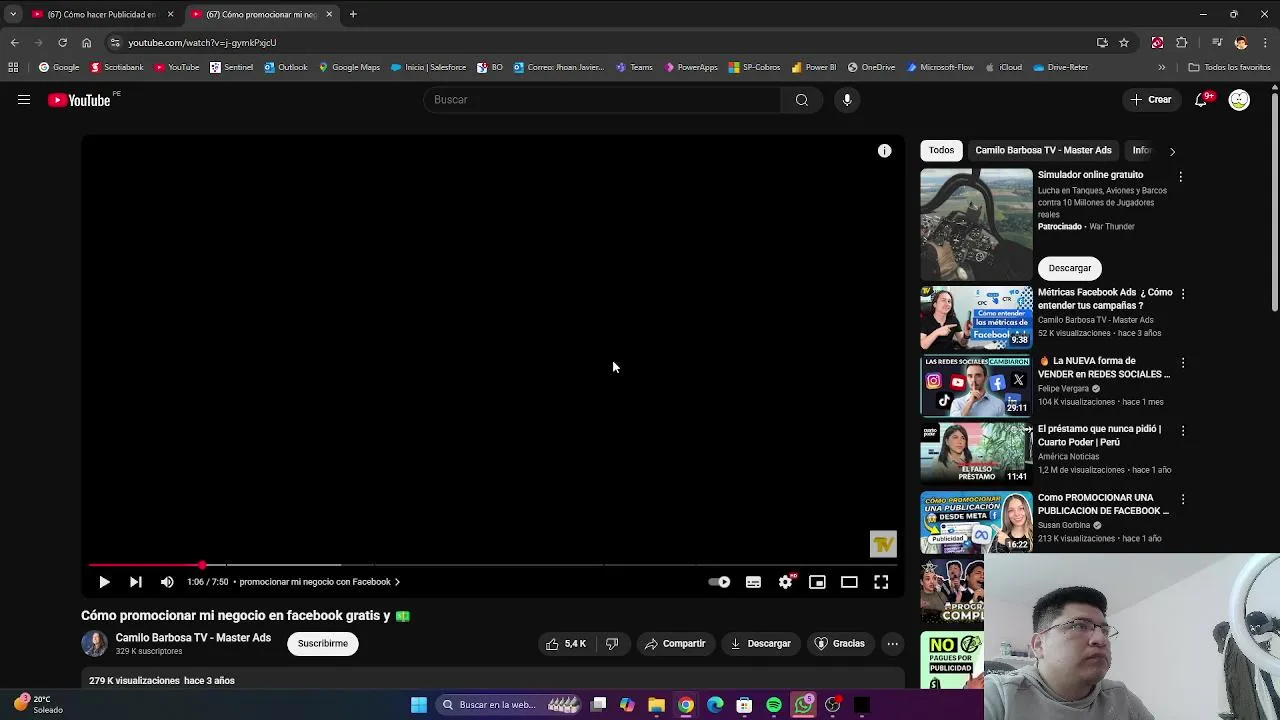1280x720 pixels.
Task: Open the browser extensions puzzle icon
Action: coord(1181,43)
